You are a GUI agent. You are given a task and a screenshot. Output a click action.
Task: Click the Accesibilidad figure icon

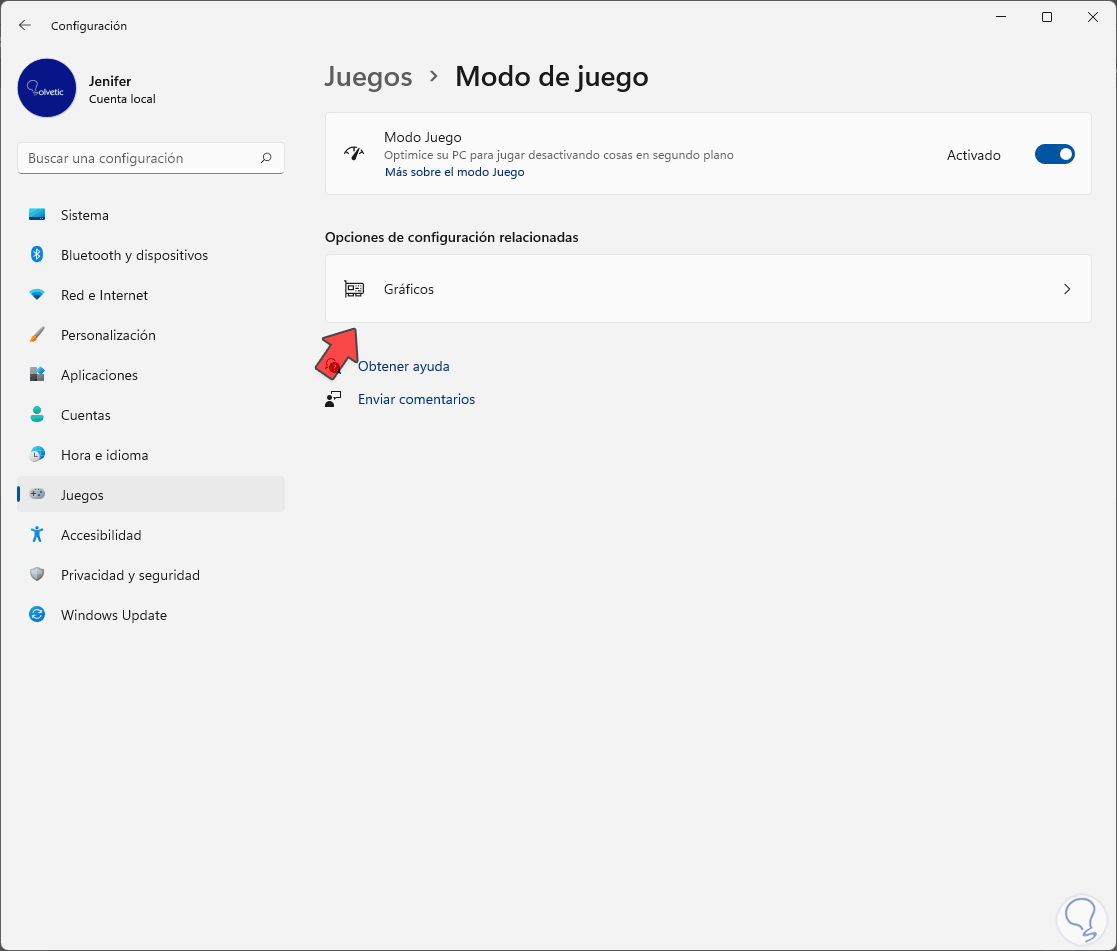tap(37, 535)
